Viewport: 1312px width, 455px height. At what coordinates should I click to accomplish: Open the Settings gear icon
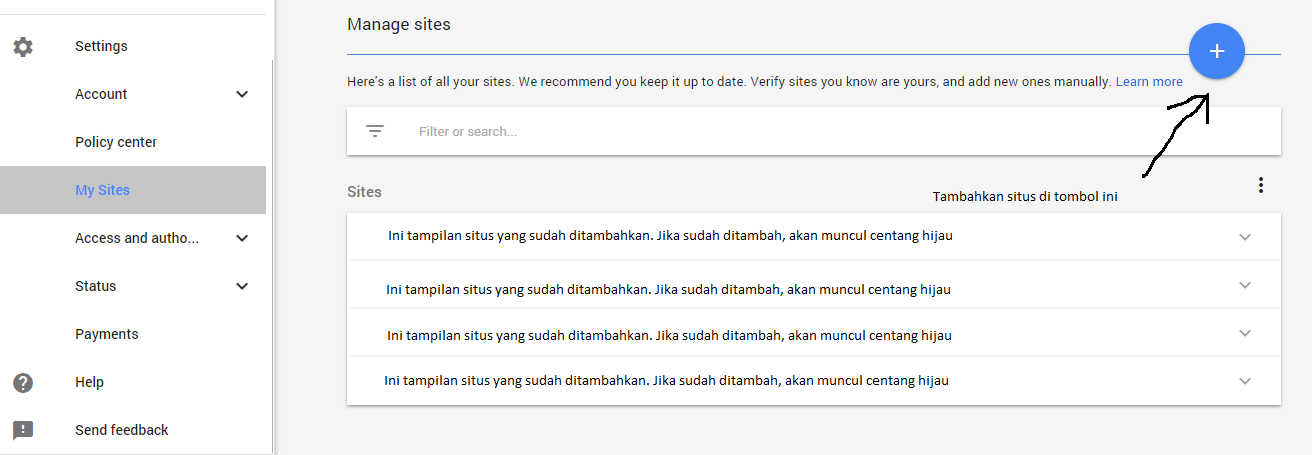point(22,46)
